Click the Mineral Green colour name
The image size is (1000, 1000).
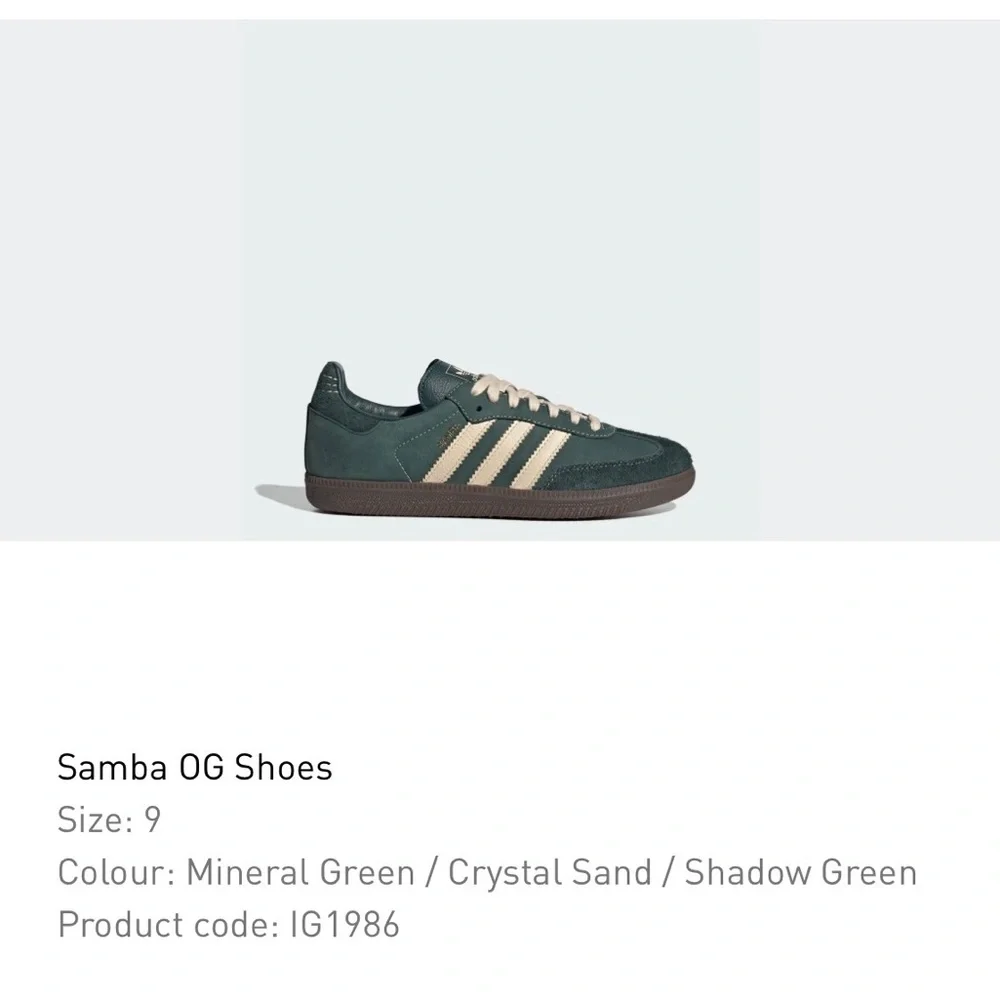pyautogui.click(x=300, y=872)
